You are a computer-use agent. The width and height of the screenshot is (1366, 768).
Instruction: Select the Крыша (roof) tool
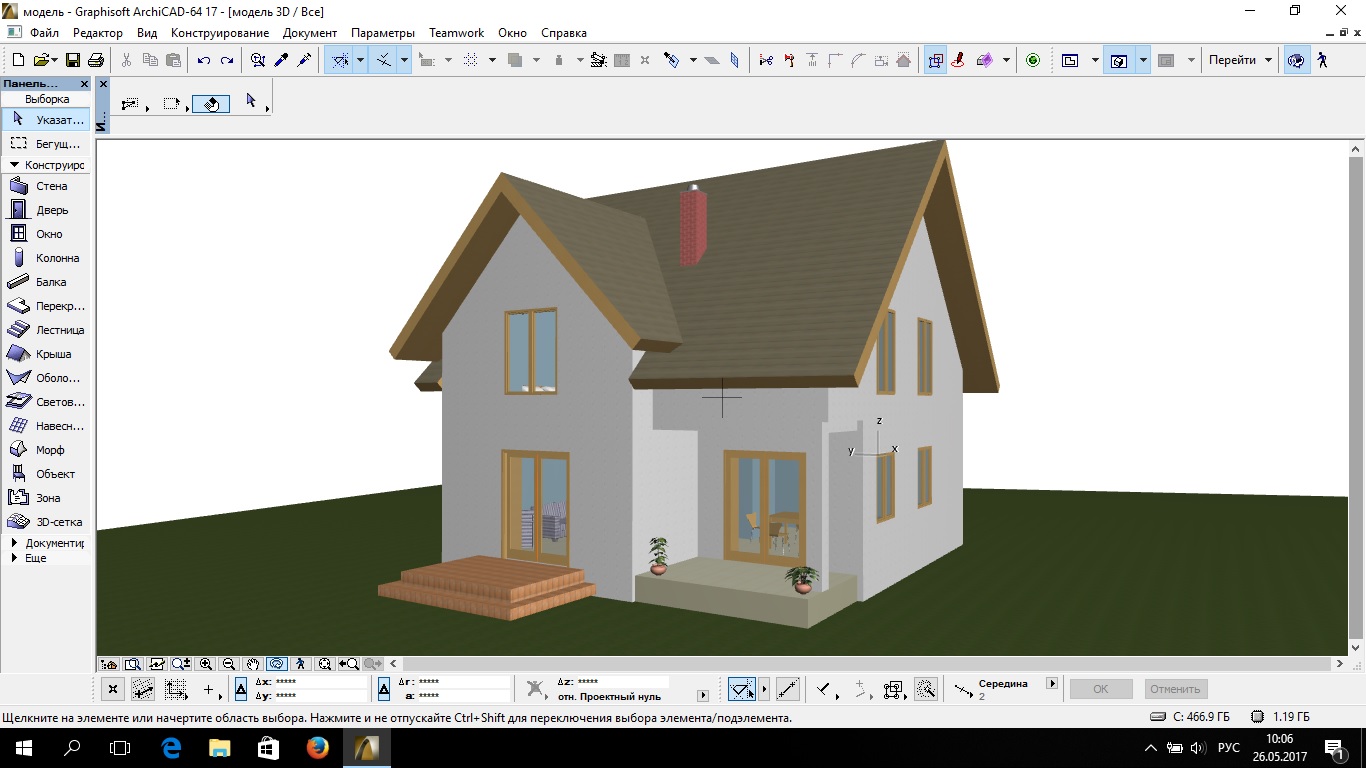coord(45,354)
